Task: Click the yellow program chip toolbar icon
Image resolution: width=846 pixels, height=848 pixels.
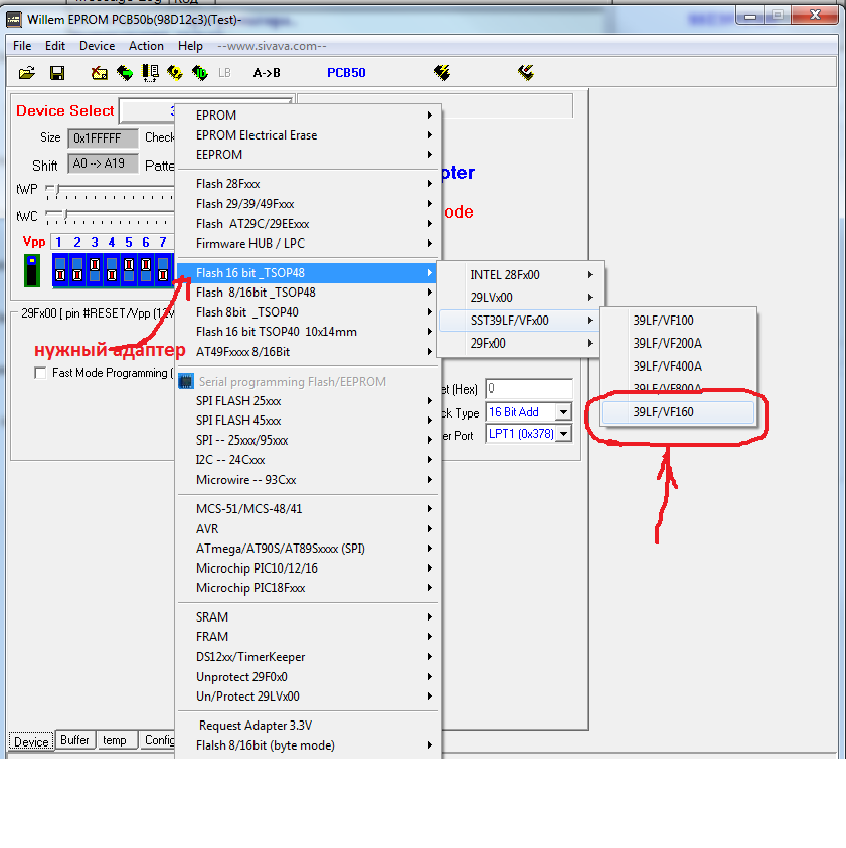Action: [175, 72]
